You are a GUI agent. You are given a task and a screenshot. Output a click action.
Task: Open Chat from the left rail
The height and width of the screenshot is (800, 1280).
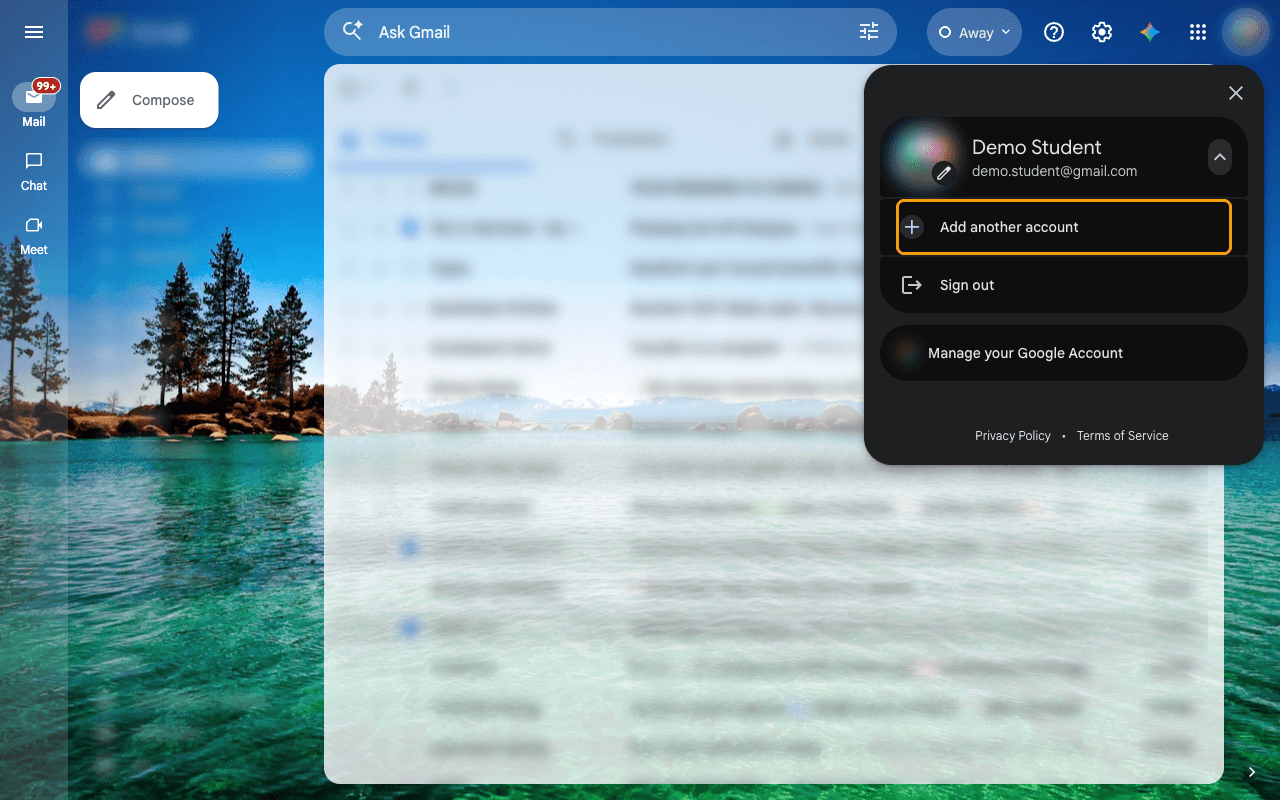(x=34, y=172)
